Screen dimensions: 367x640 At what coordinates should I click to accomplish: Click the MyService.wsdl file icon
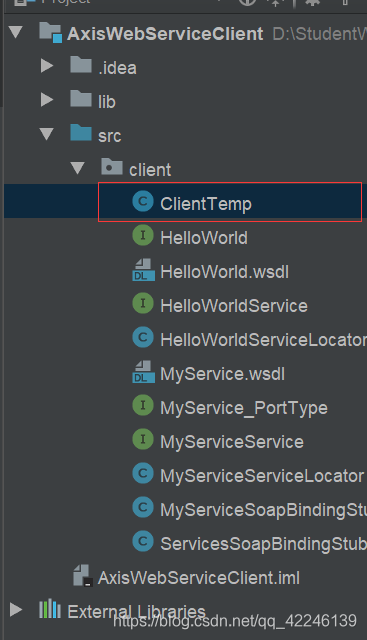point(144,372)
